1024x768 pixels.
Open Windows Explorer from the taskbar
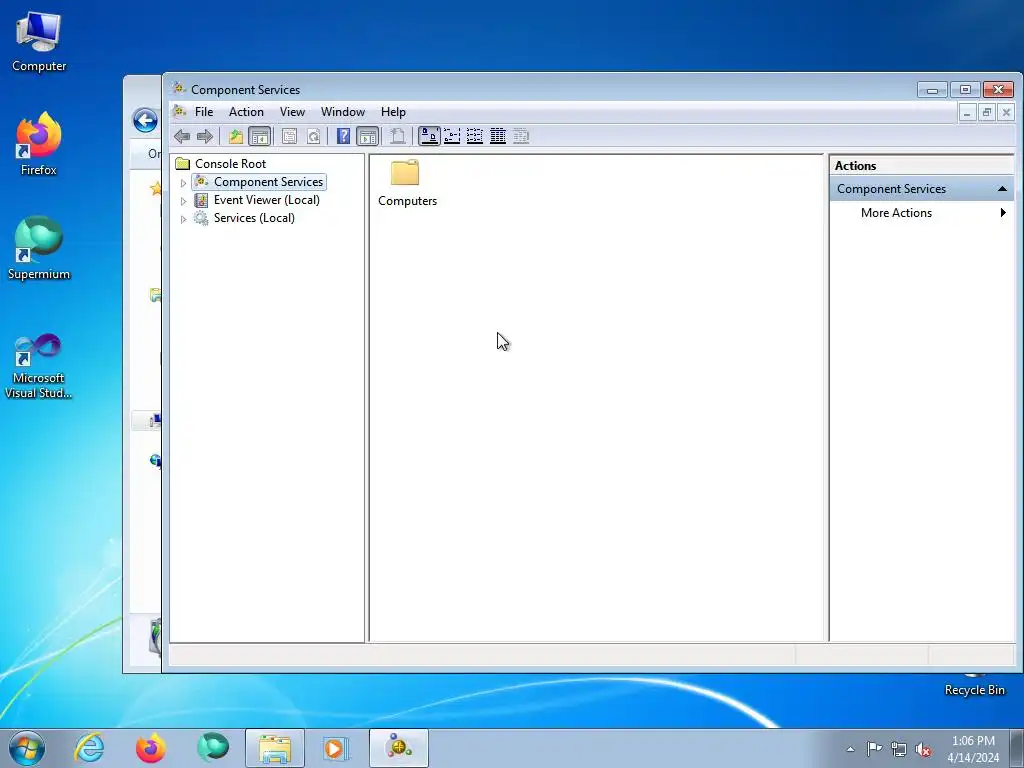(275, 748)
